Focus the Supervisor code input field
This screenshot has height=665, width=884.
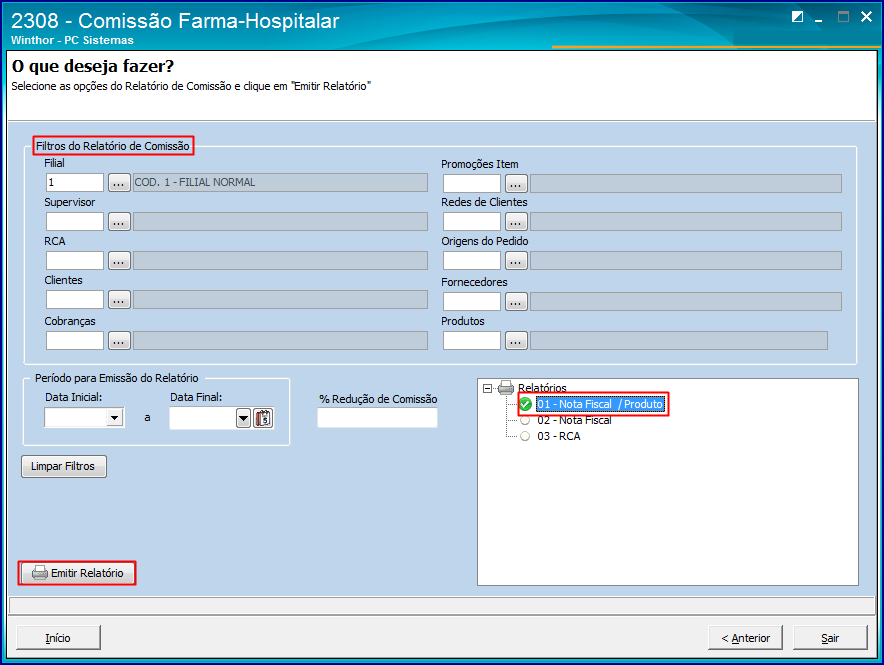pos(75,221)
